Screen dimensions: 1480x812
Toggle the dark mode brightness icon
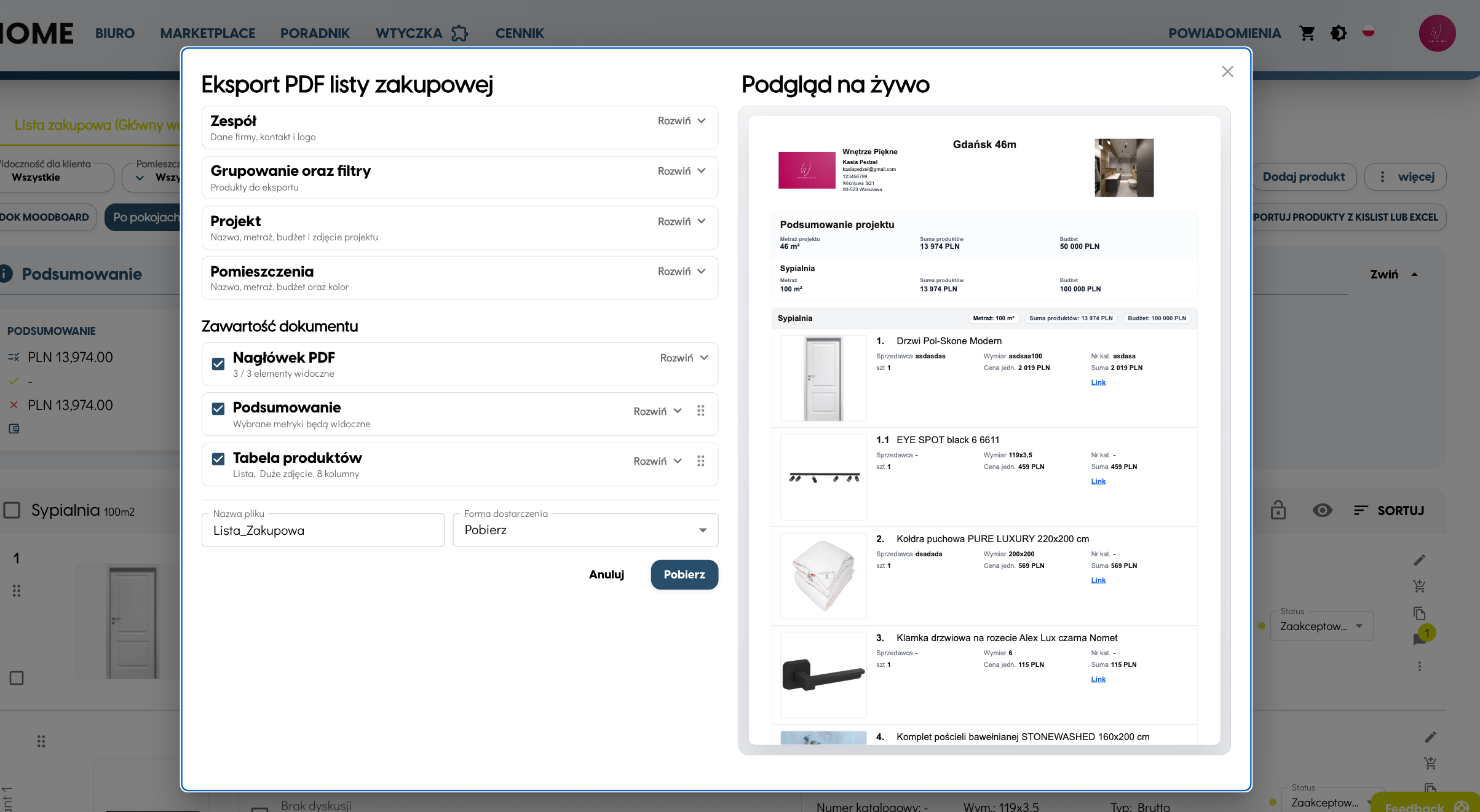[x=1339, y=33]
